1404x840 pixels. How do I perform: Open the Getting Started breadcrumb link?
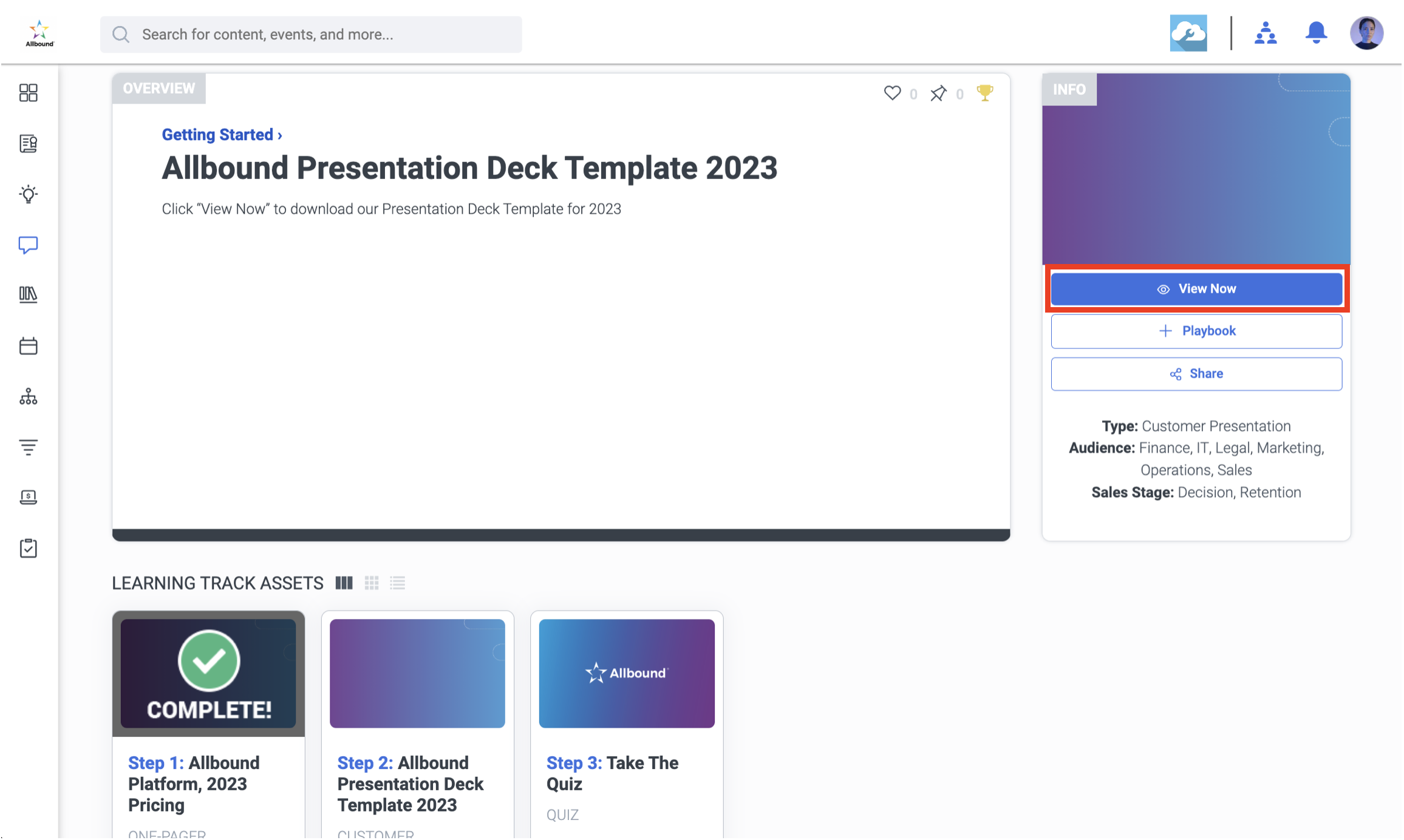pyautogui.click(x=222, y=135)
